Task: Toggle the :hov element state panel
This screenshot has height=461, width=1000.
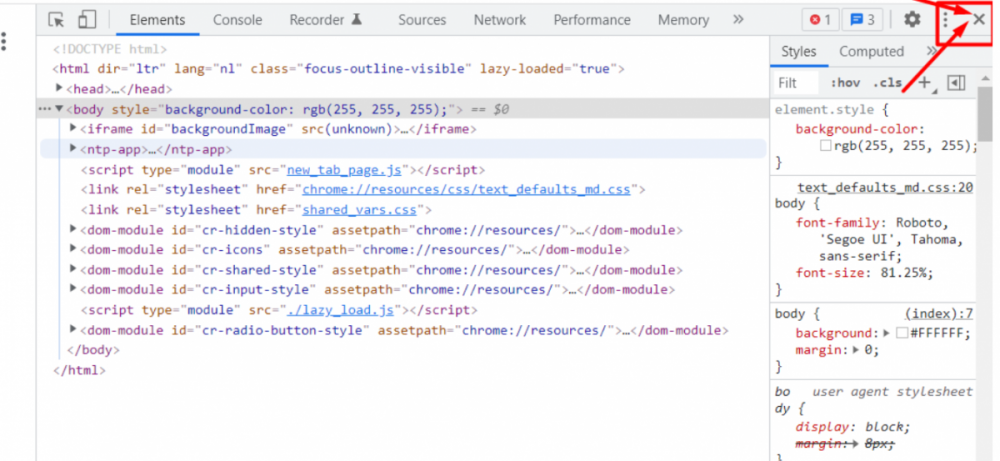Action: tap(845, 83)
